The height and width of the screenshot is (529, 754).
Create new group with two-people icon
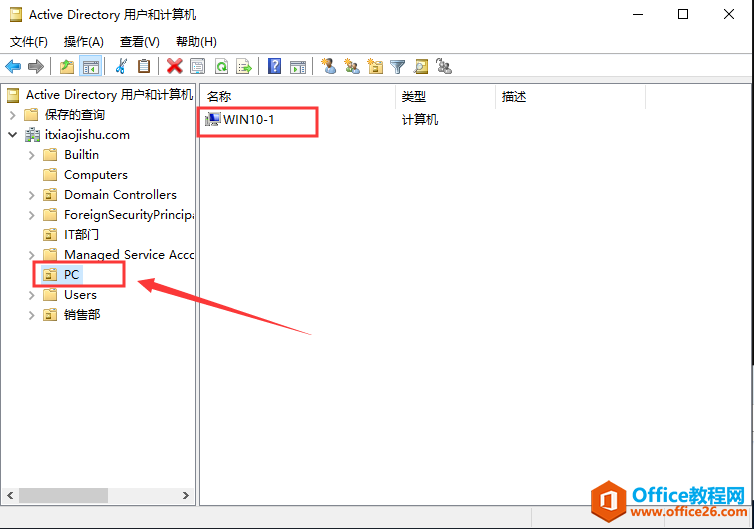tap(352, 66)
